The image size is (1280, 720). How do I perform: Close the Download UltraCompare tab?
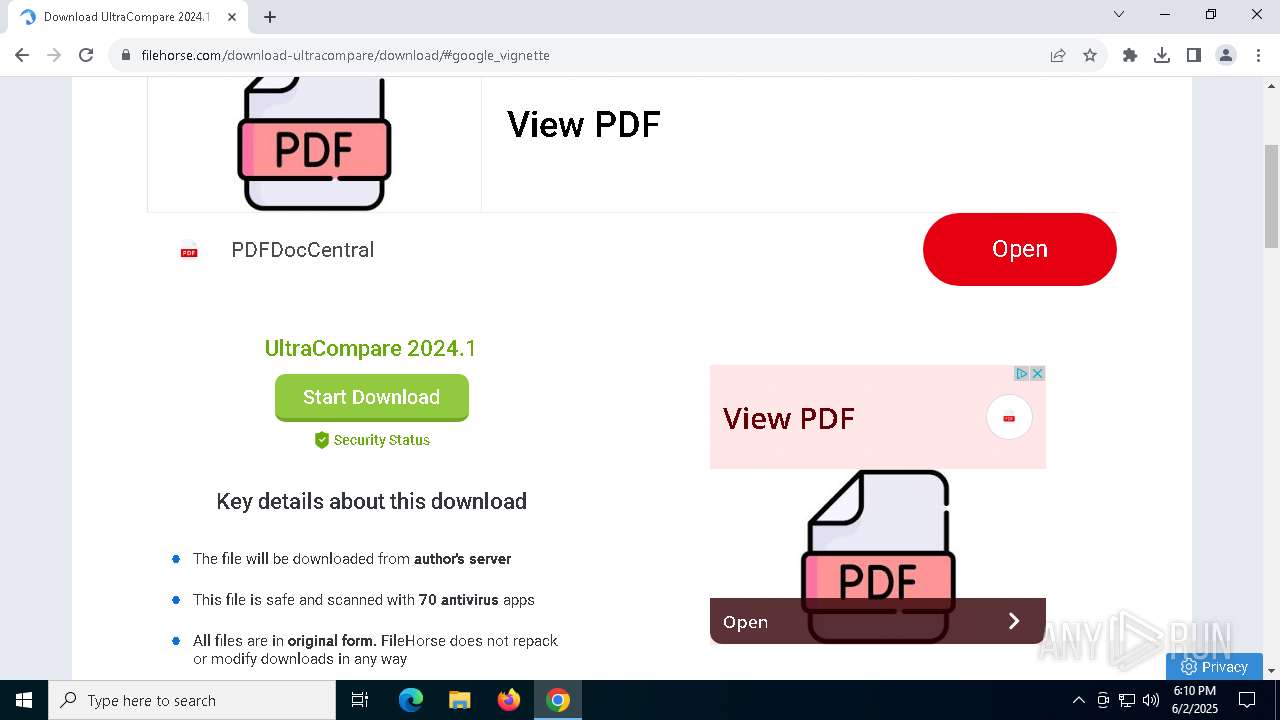coord(232,16)
